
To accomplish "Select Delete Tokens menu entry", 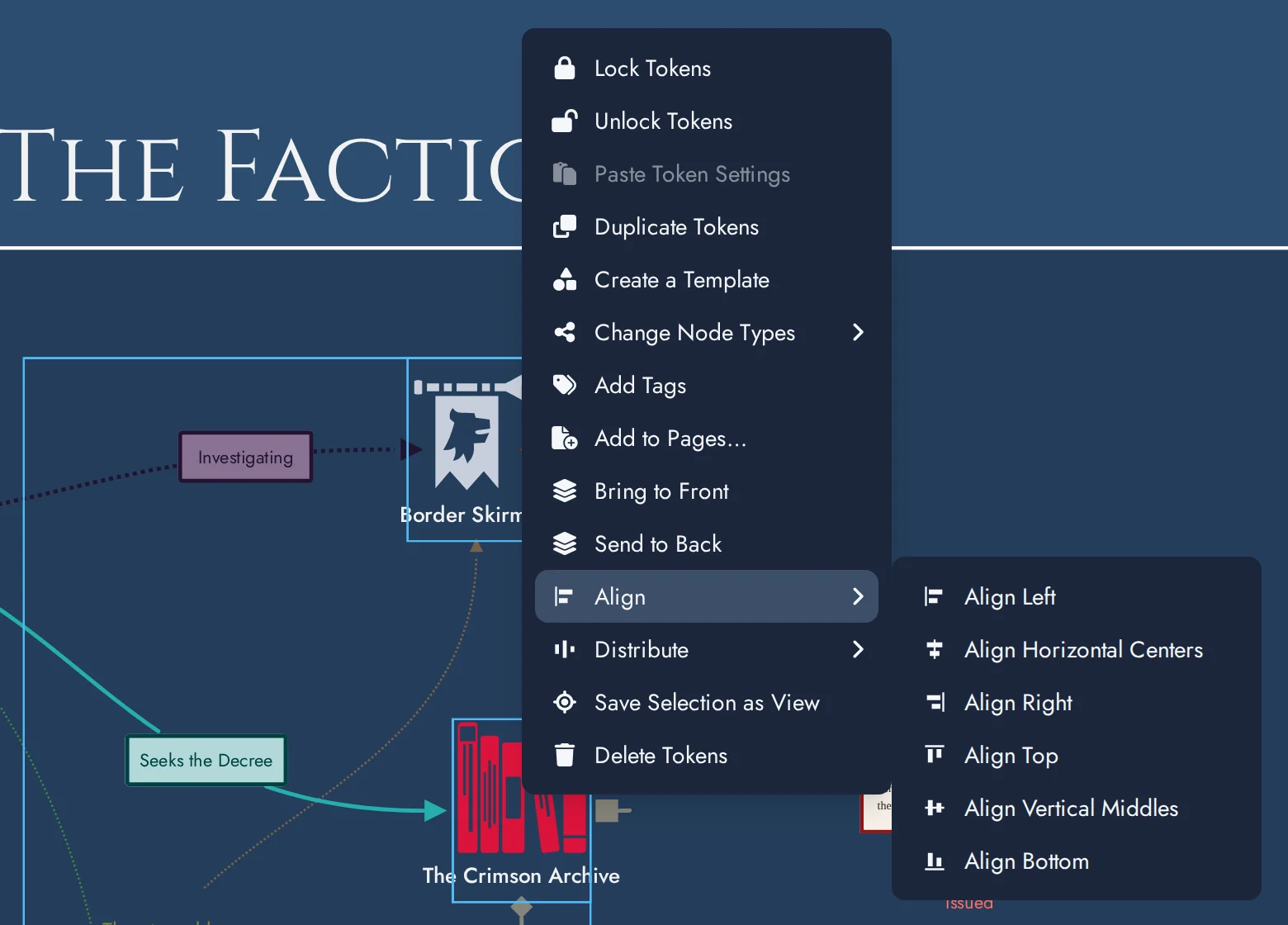I will point(707,756).
